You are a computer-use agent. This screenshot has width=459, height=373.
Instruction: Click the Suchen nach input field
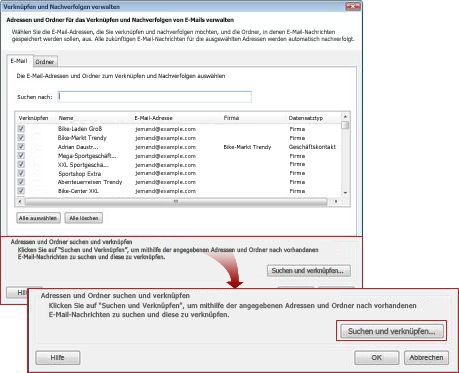tap(155, 97)
